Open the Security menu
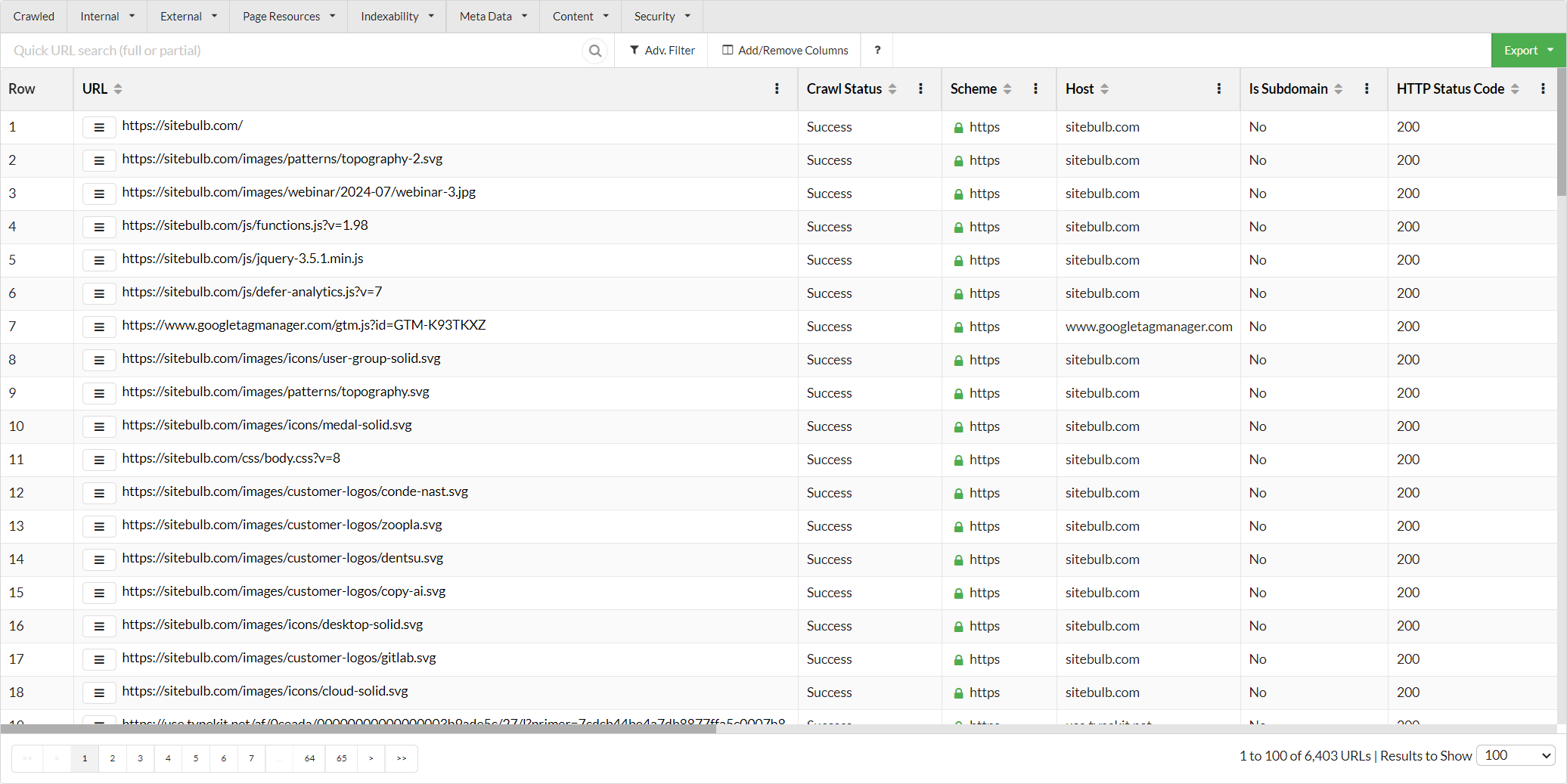Screen dimensions: 1567x784 (662, 16)
